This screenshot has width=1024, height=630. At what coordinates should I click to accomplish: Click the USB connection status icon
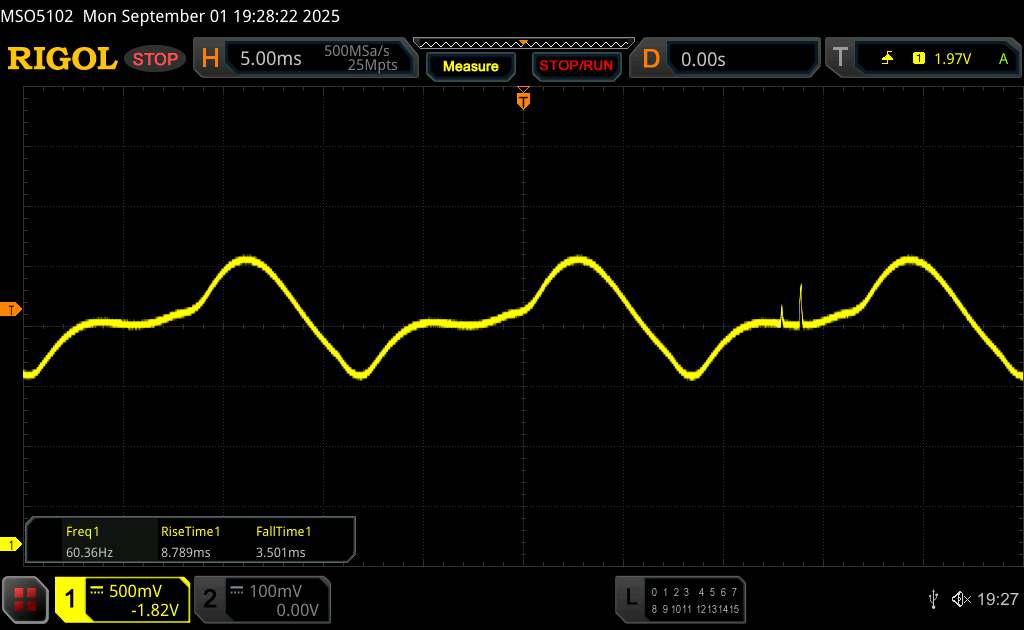[933, 598]
